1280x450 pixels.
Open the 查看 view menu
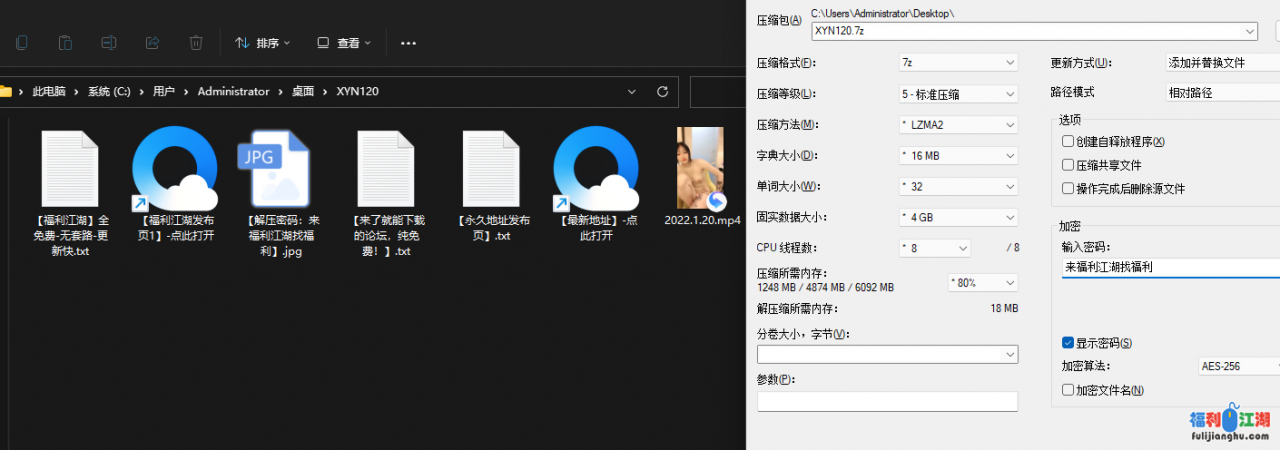343,43
